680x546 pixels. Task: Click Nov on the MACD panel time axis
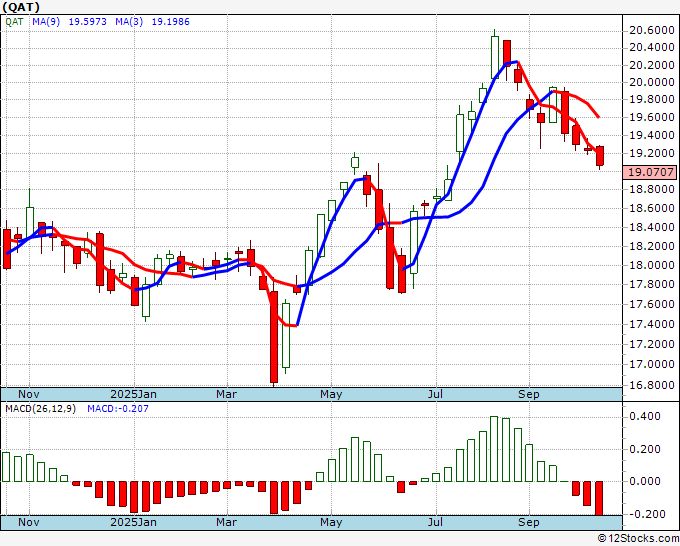click(29, 522)
